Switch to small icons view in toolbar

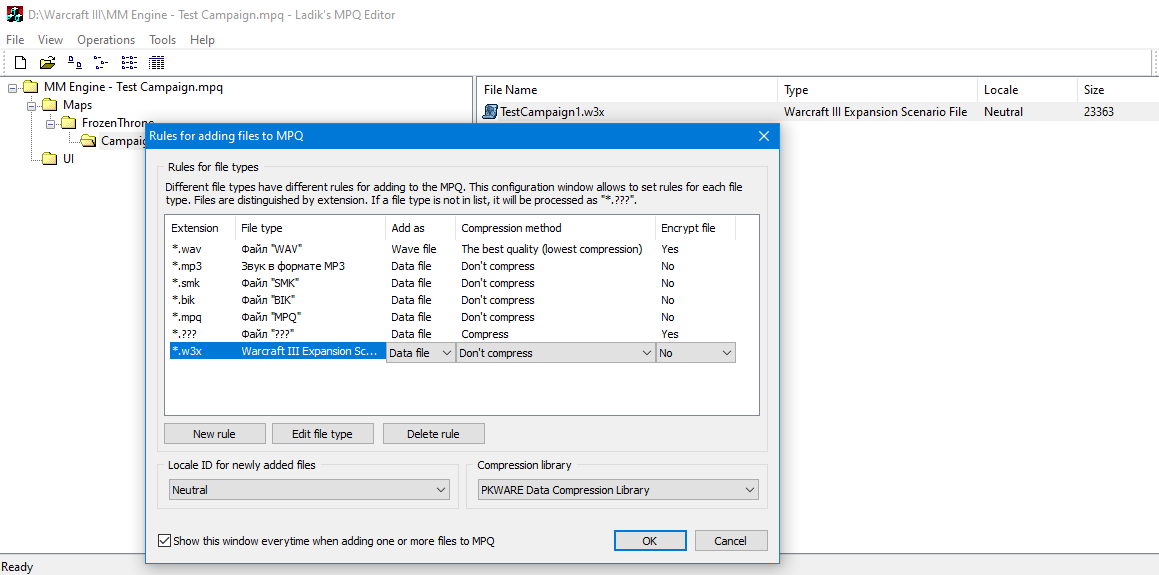(x=101, y=63)
